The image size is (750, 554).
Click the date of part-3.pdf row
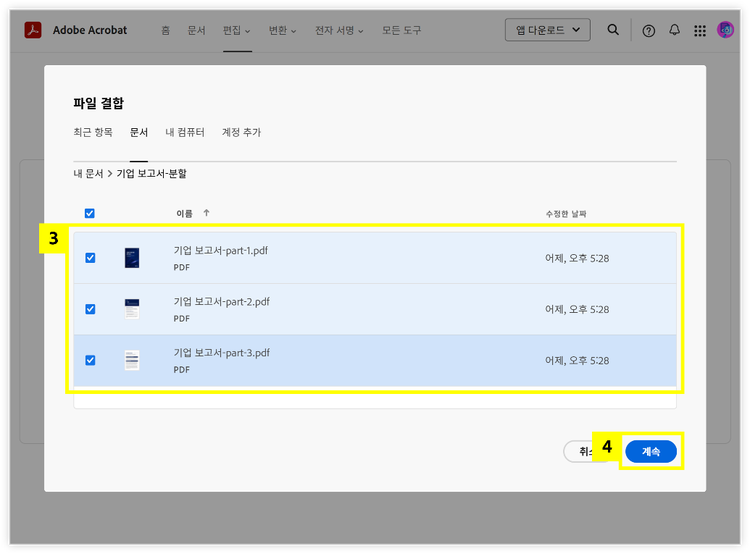click(577, 361)
